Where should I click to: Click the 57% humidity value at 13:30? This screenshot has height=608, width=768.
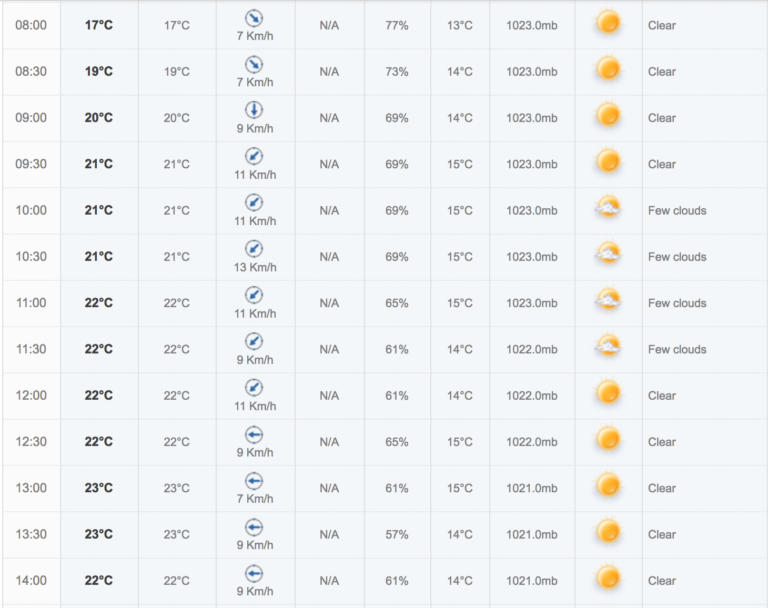click(397, 535)
